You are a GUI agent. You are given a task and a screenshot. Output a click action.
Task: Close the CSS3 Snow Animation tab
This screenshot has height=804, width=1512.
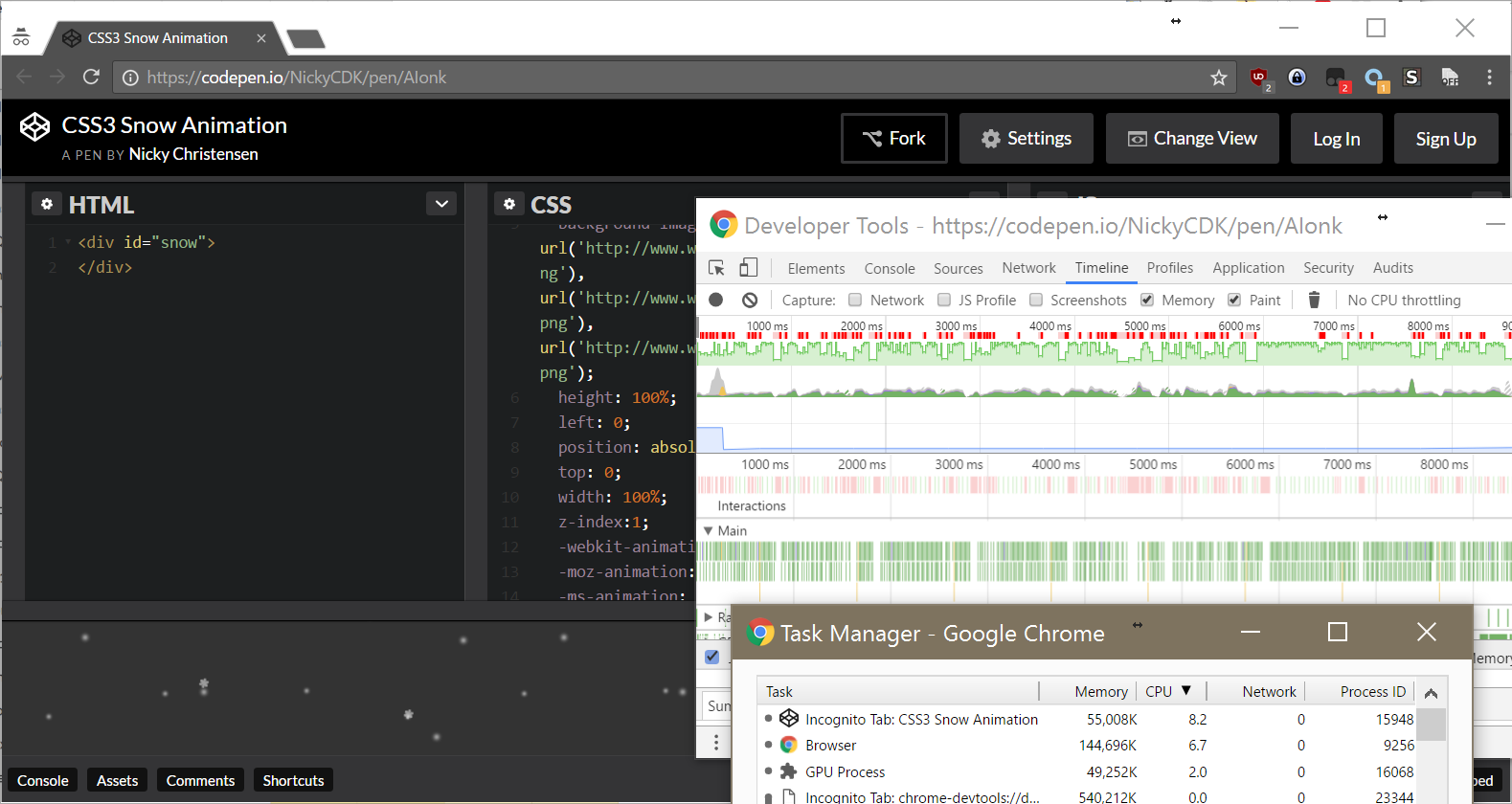(261, 38)
